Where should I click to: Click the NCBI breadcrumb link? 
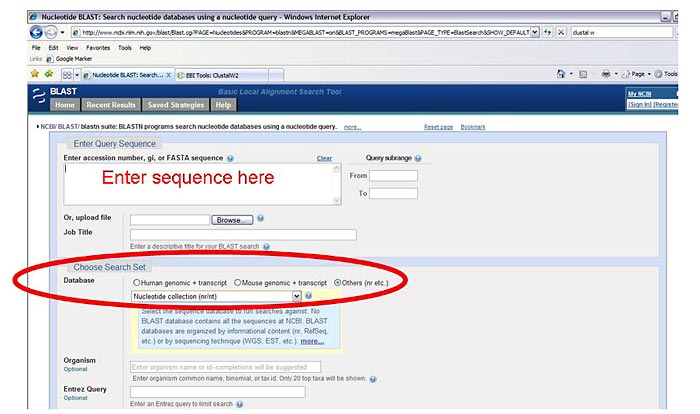tap(48, 127)
